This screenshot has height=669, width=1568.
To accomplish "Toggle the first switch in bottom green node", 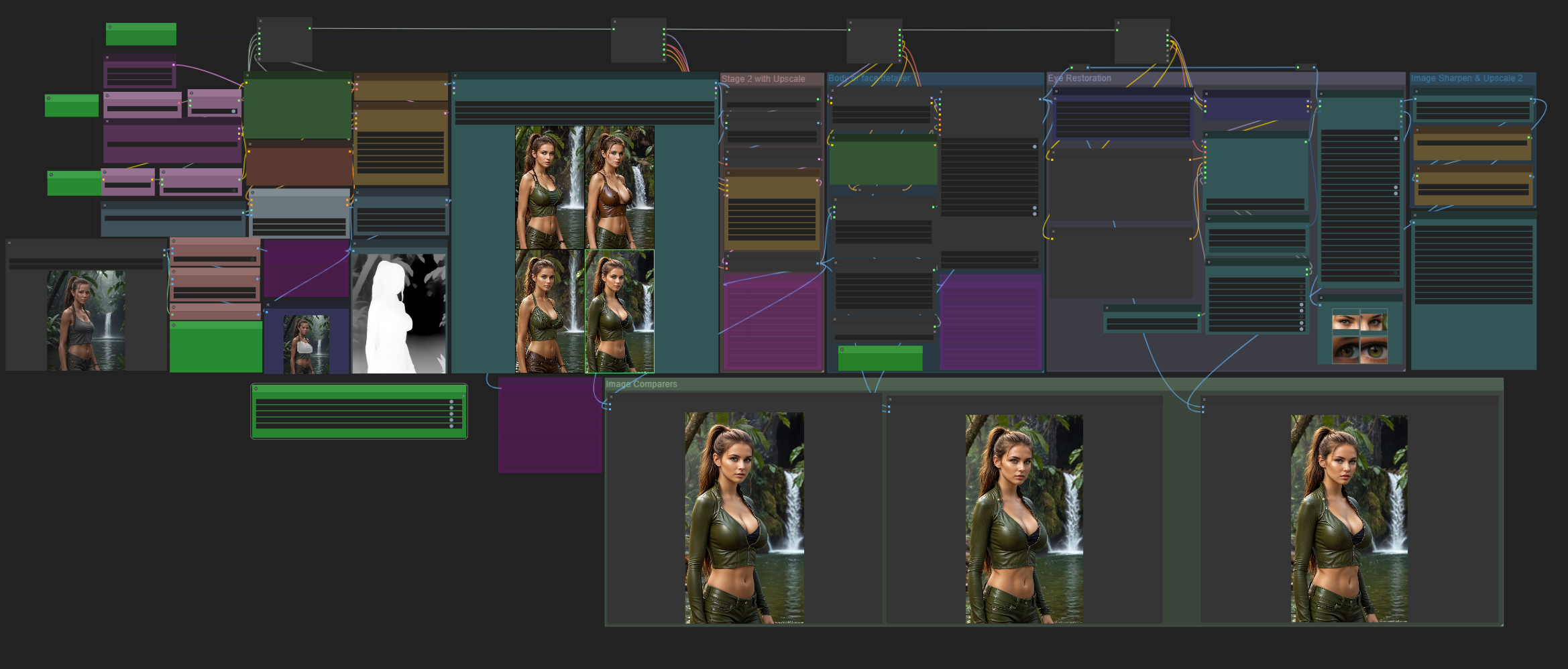I will 451,402.
